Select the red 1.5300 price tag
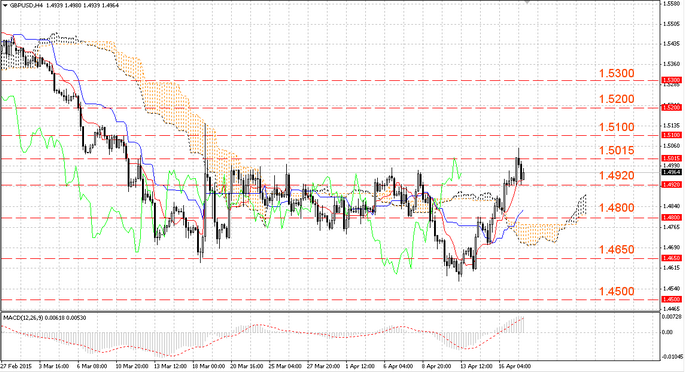The width and height of the screenshot is (685, 372). point(671,80)
